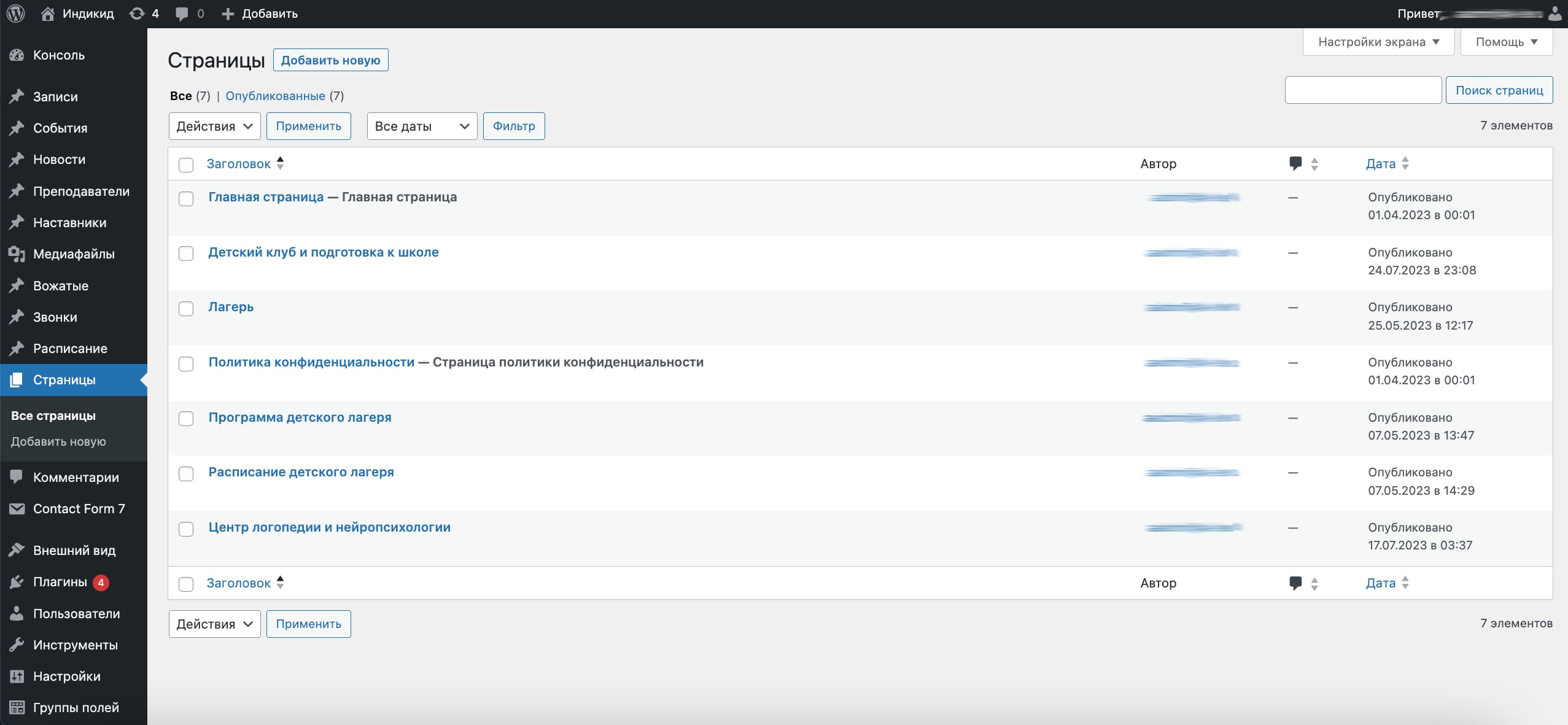Expand the Настройки экрана panel

[x=1378, y=42]
